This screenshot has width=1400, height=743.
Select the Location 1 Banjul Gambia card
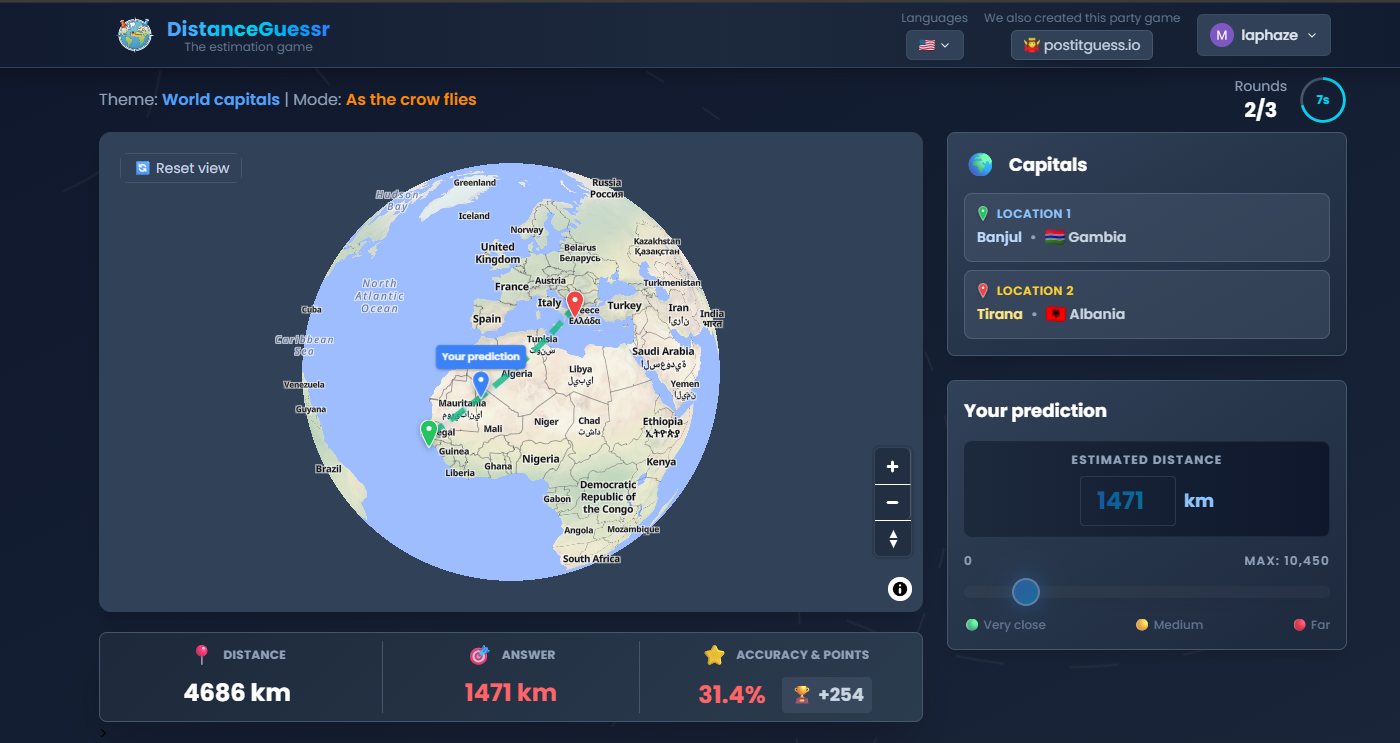[x=1146, y=227]
